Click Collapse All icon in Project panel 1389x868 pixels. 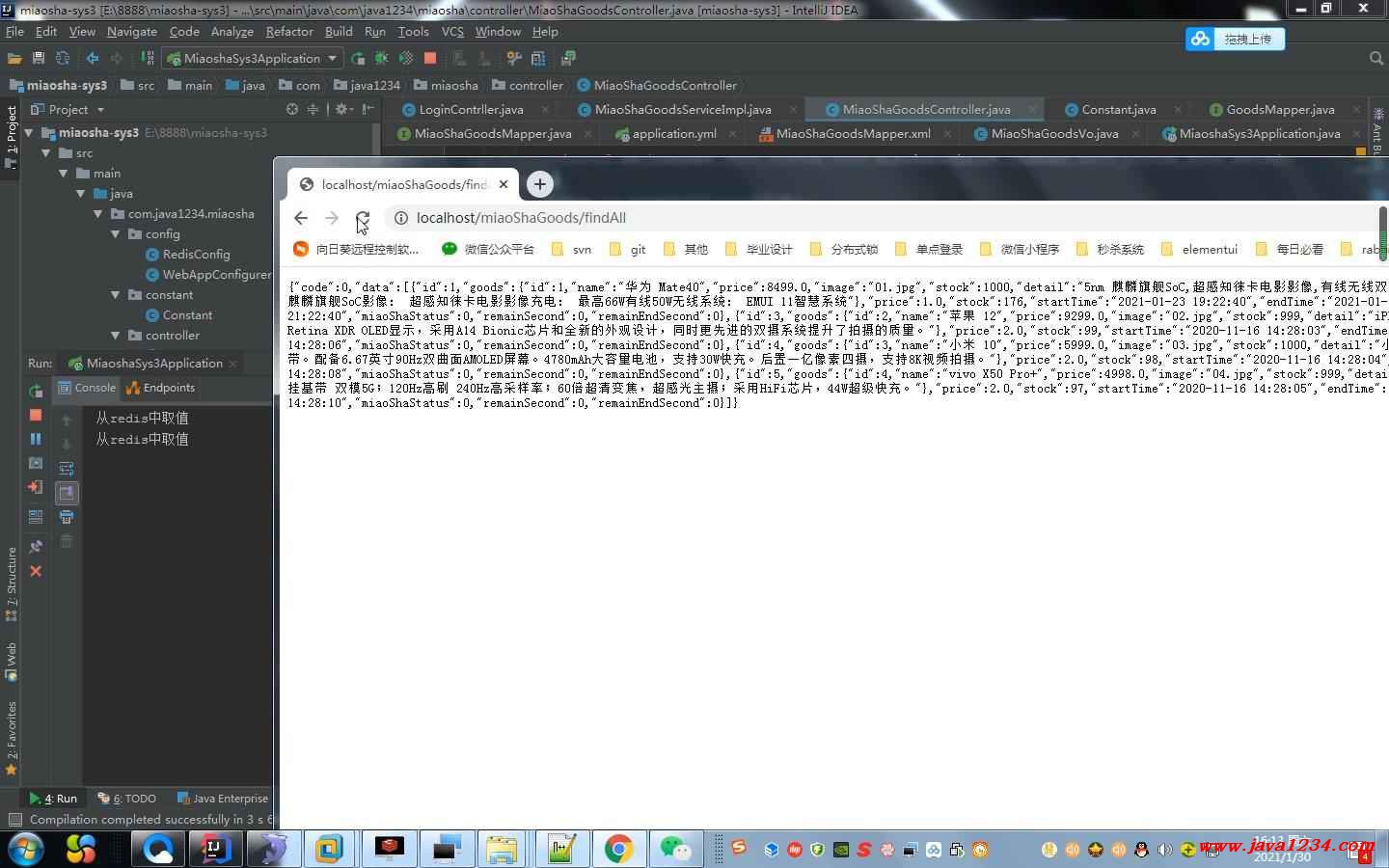[x=313, y=109]
